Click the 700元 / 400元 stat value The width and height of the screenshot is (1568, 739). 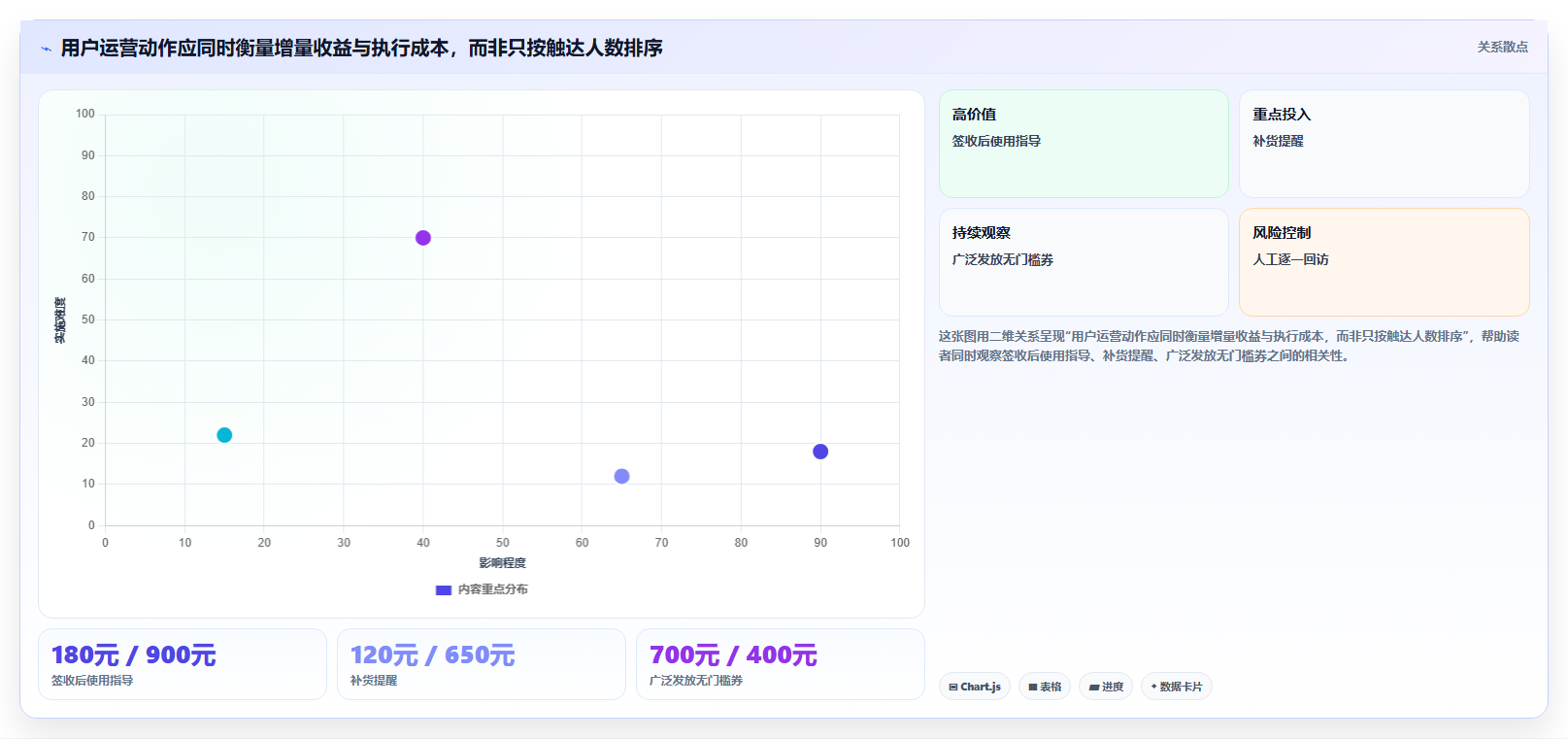(733, 655)
